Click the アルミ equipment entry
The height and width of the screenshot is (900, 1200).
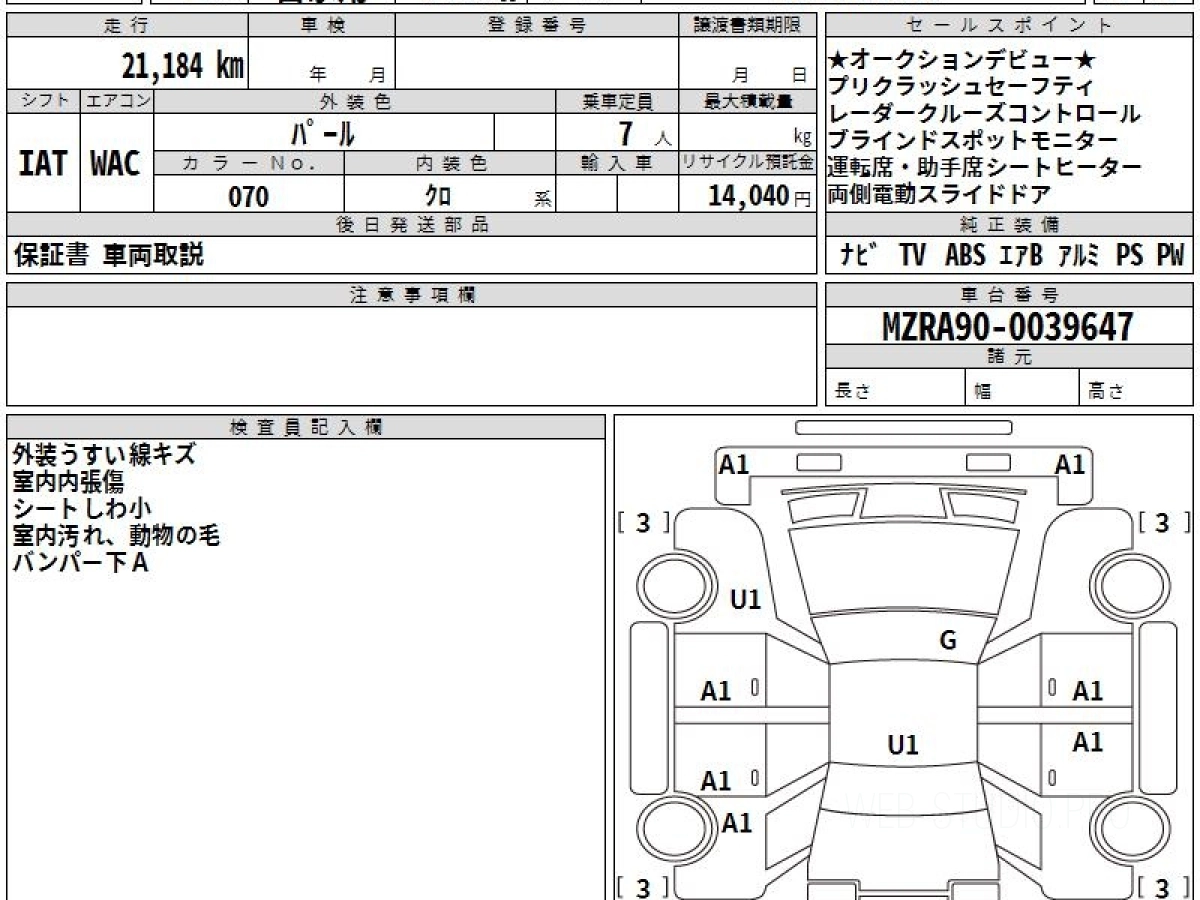[1079, 256]
